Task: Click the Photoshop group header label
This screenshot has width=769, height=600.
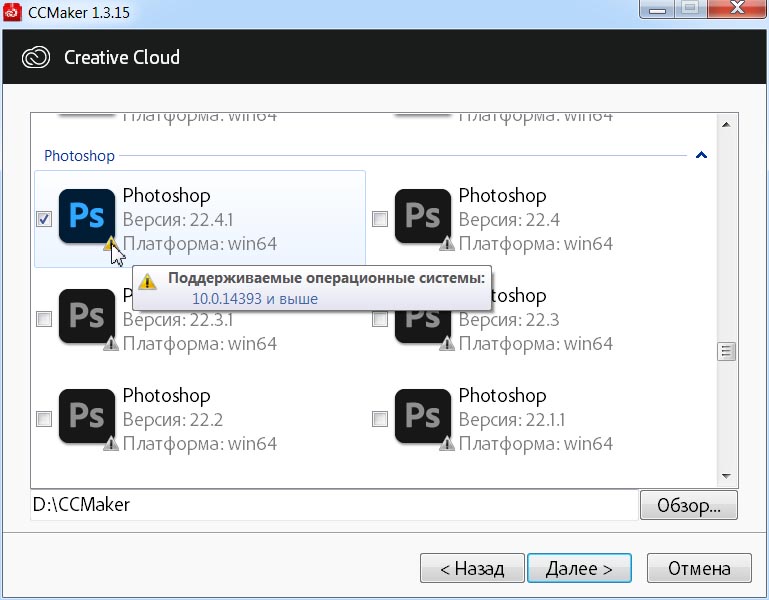Action: pyautogui.click(x=79, y=156)
